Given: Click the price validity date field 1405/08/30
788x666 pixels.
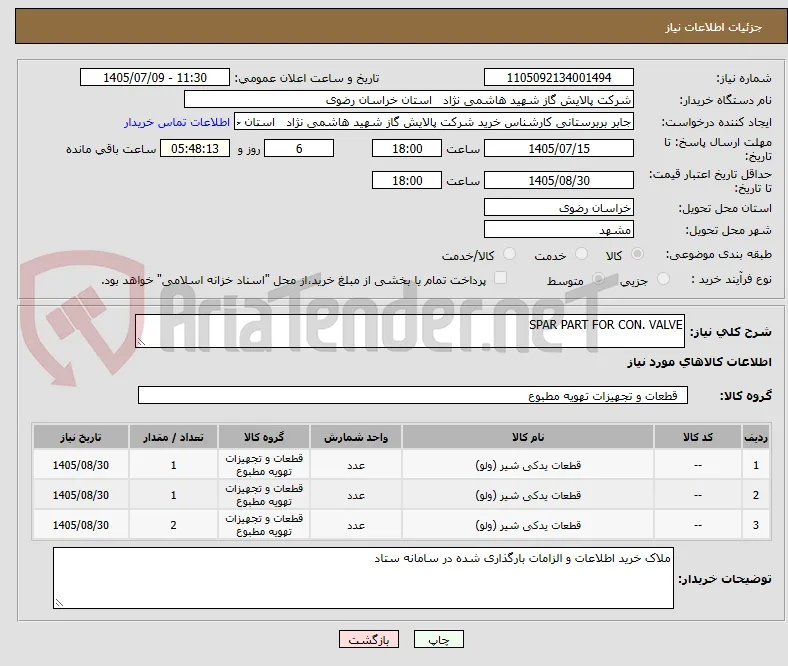Looking at the screenshot, I should 559,180.
